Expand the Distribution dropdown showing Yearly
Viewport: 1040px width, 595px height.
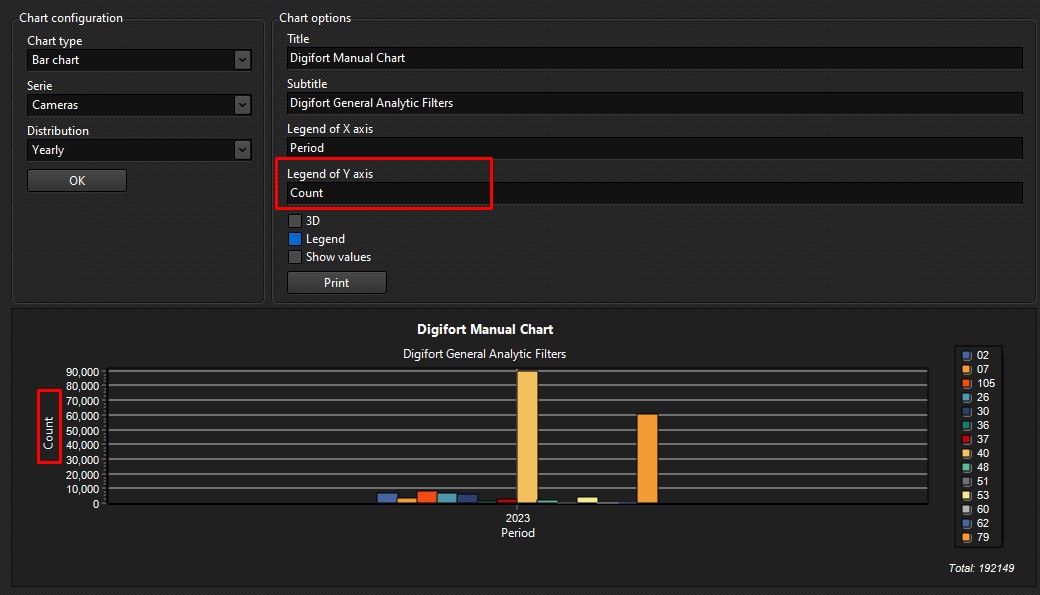(x=139, y=150)
